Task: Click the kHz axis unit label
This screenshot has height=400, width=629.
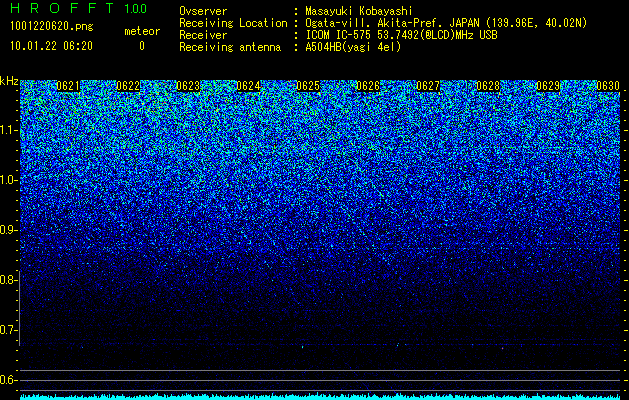Action: [9, 81]
